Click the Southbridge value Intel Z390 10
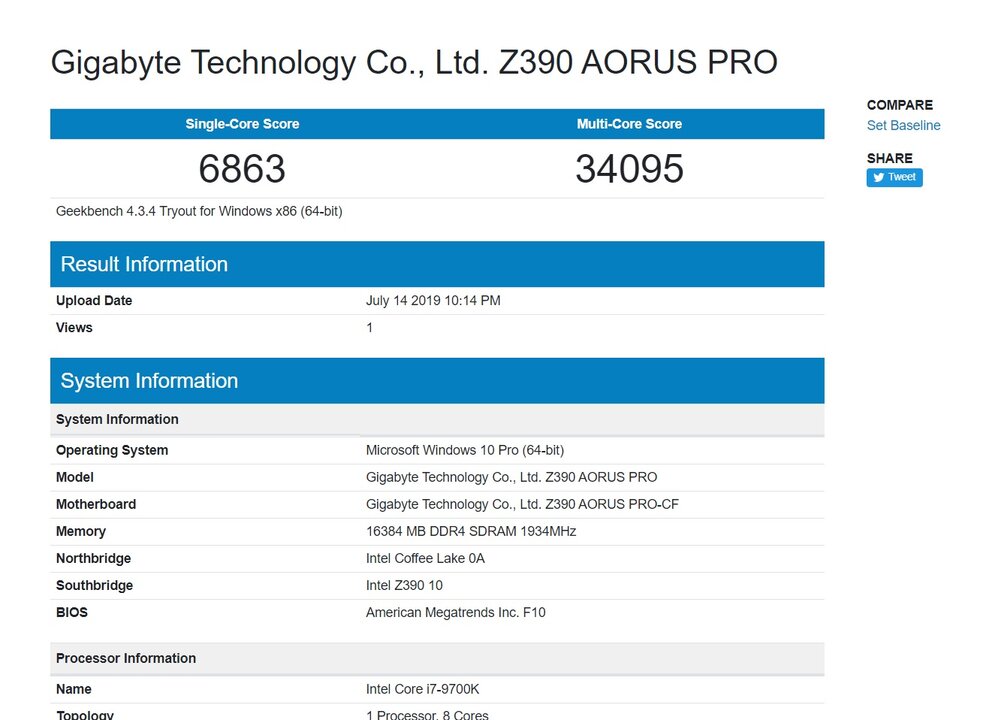 coord(404,586)
